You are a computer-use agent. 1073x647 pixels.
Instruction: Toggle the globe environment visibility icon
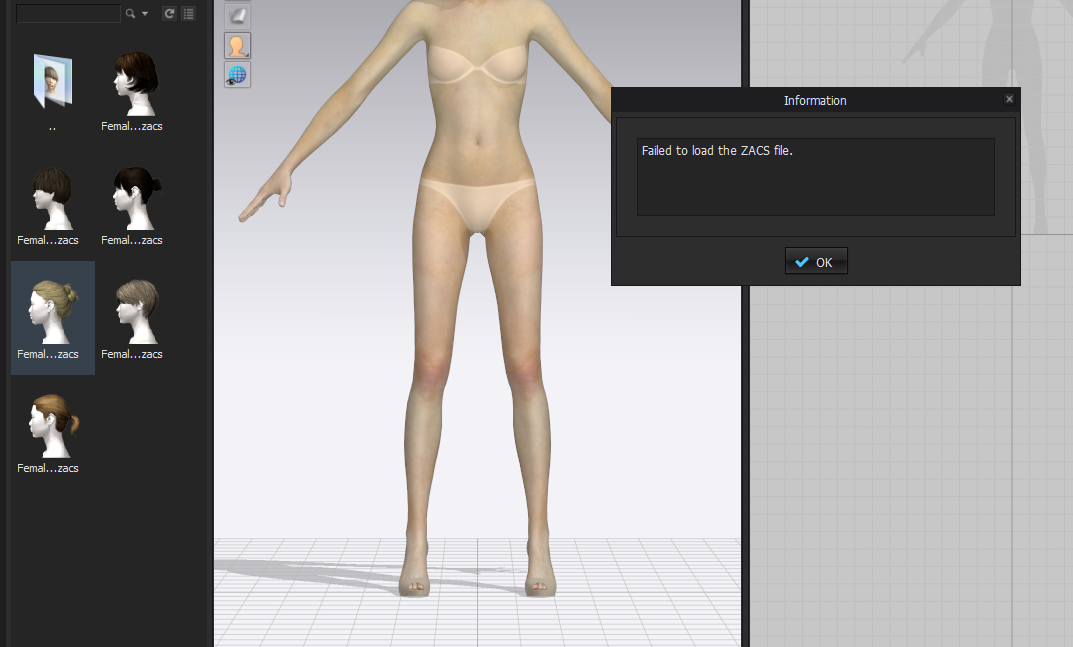[237, 75]
